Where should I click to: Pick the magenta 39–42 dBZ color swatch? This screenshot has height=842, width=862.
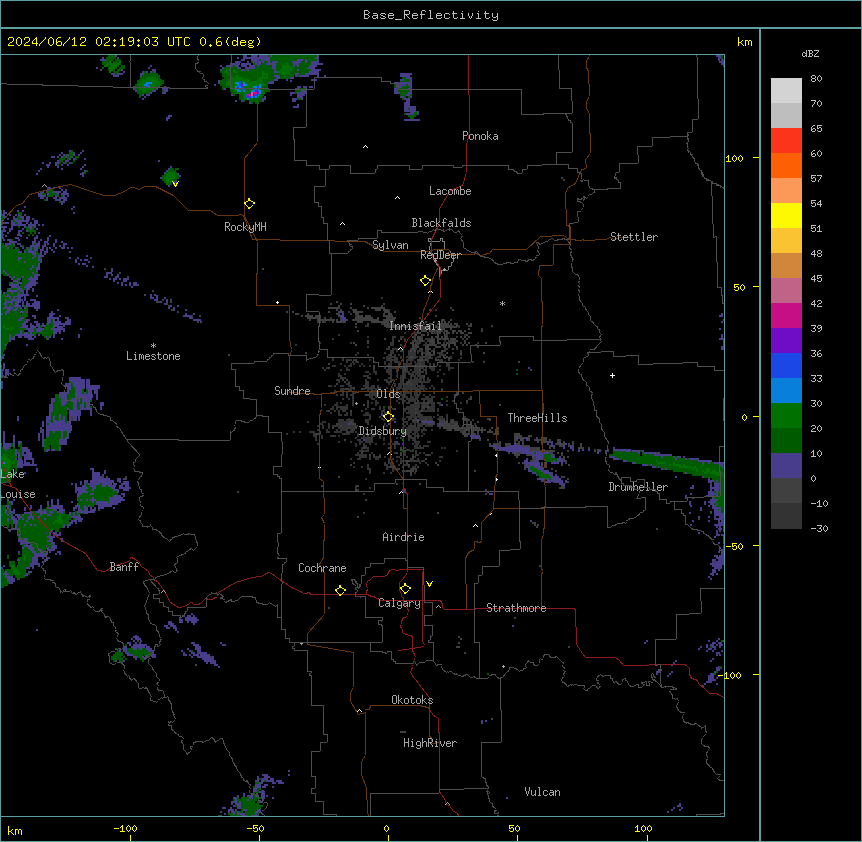tap(786, 315)
